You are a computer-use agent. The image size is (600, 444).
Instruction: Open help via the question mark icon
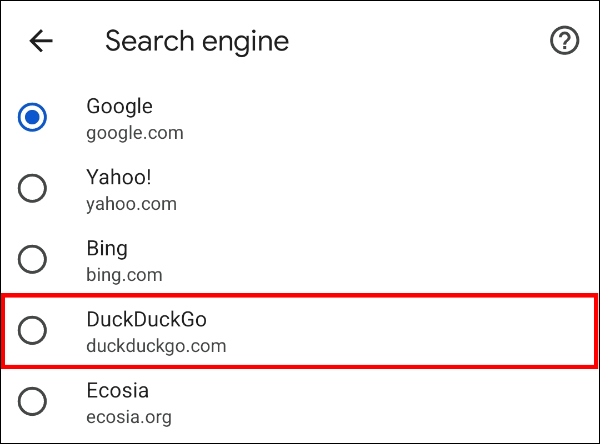tap(564, 40)
